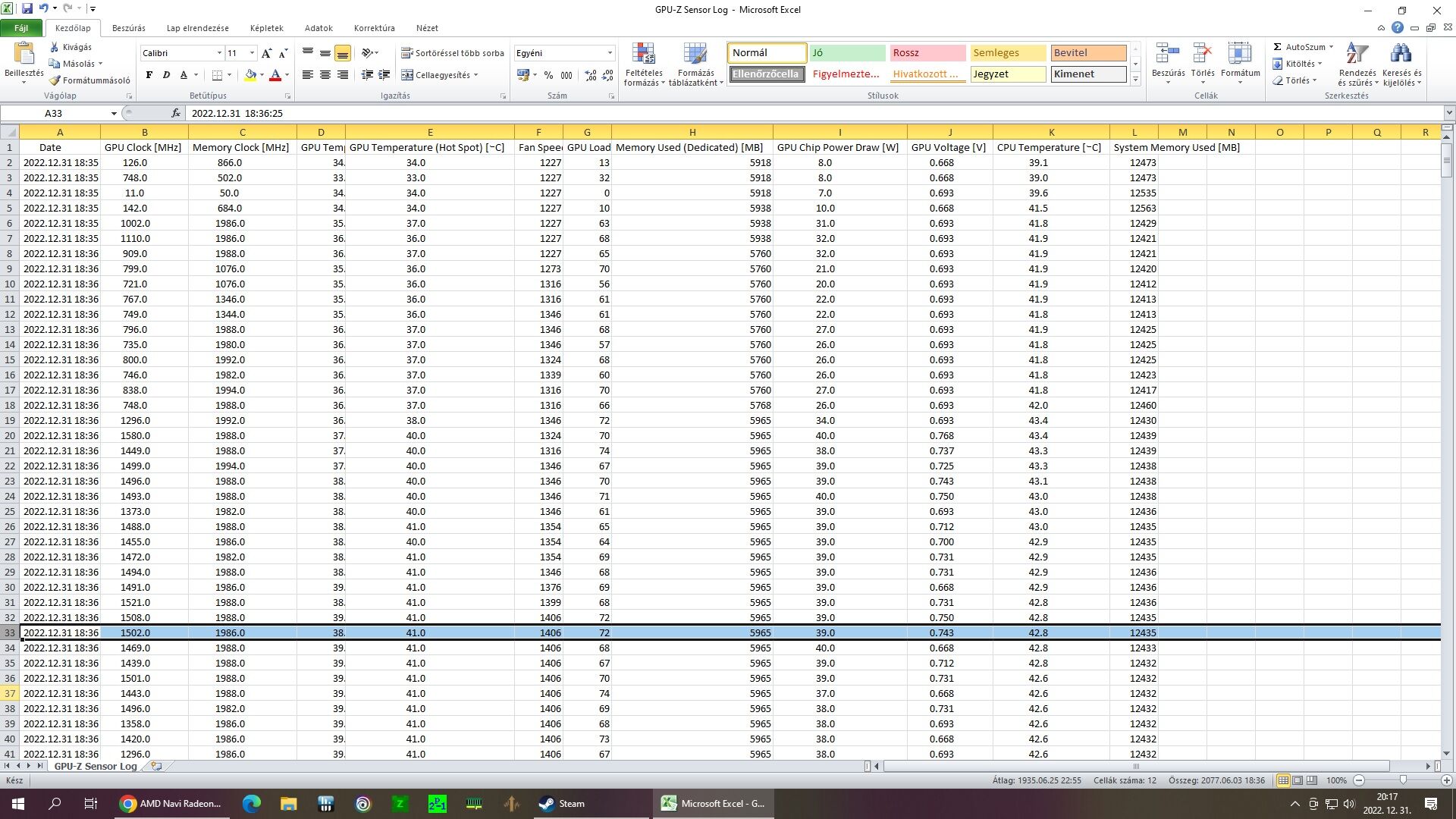The width and height of the screenshot is (1456, 819).
Task: Switch to Lap elrendezése tab
Action: [x=197, y=28]
